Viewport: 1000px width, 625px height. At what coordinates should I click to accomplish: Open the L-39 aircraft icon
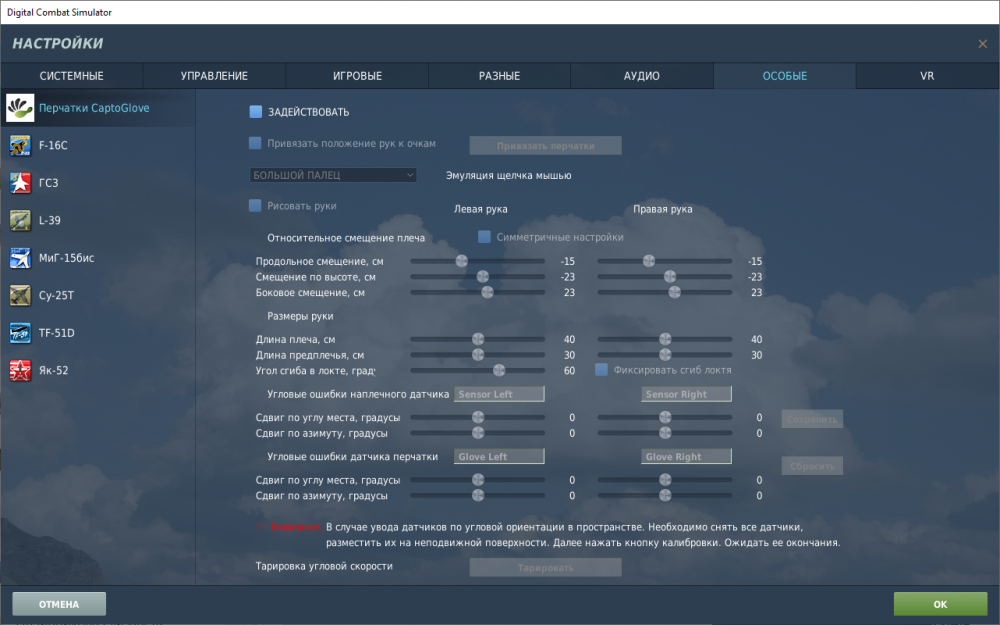click(20, 221)
